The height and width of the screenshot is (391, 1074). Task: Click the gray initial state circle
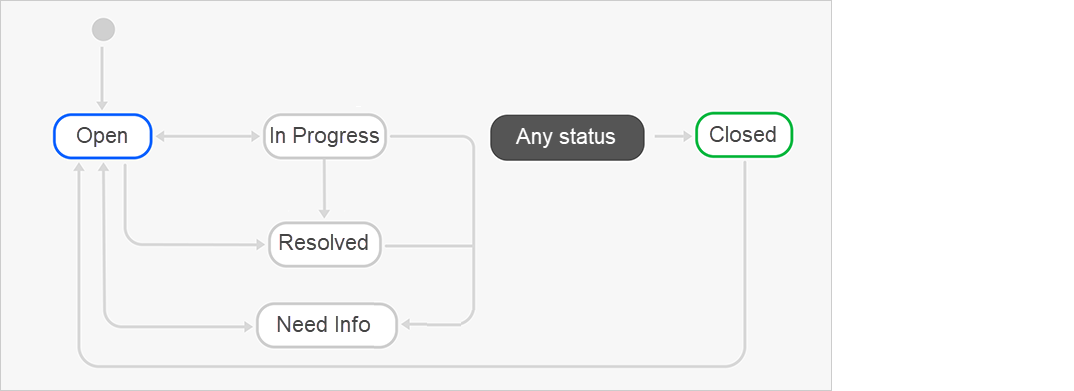click(x=103, y=29)
